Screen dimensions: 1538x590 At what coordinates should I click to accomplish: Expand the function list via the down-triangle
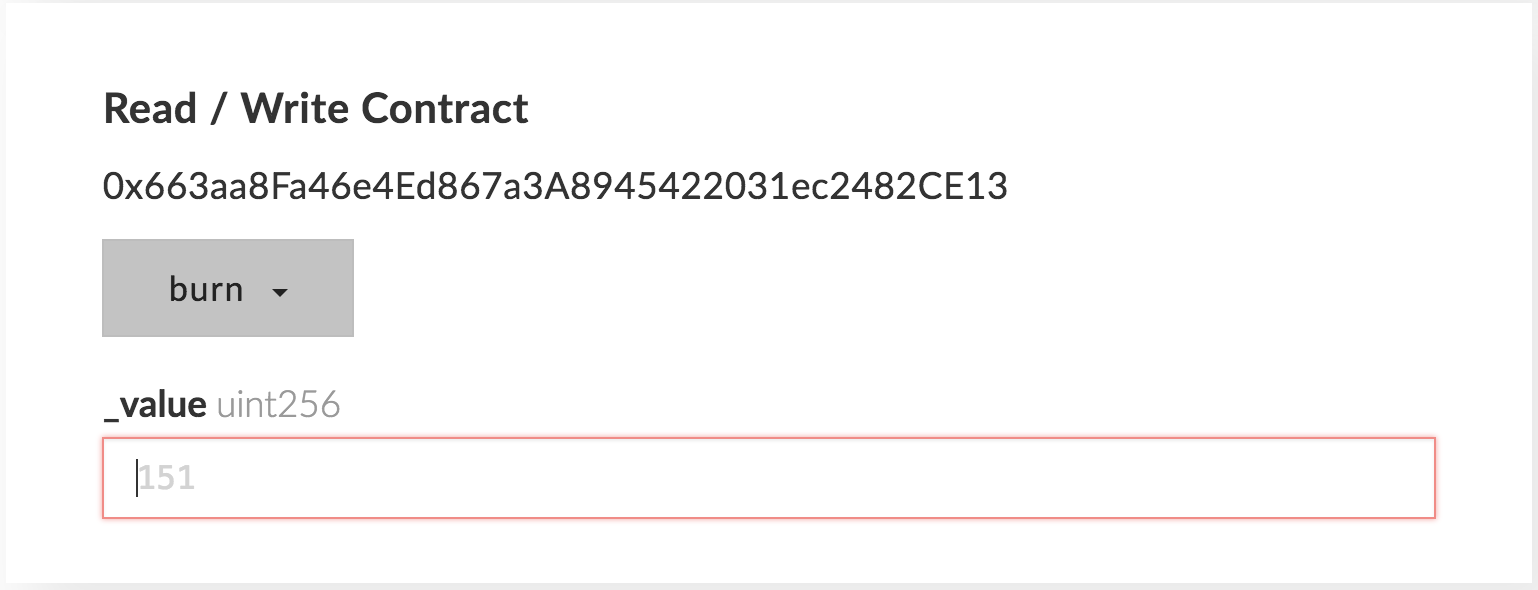[x=280, y=292]
